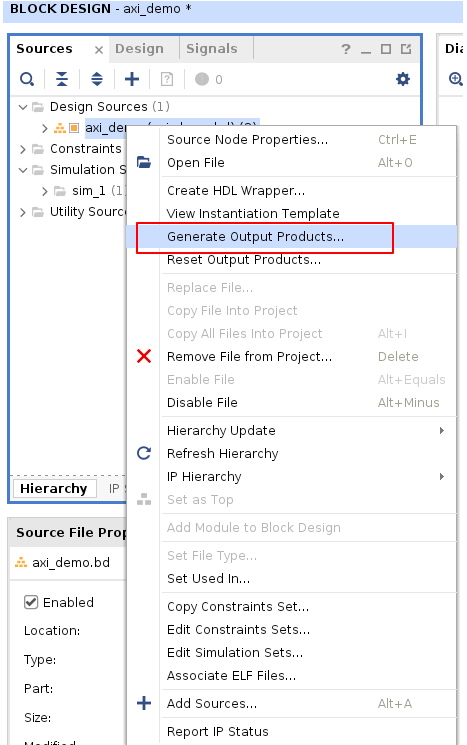This screenshot has height=745, width=467.
Task: Choose Add Sources menu entry
Action: pyautogui.click(x=291, y=703)
